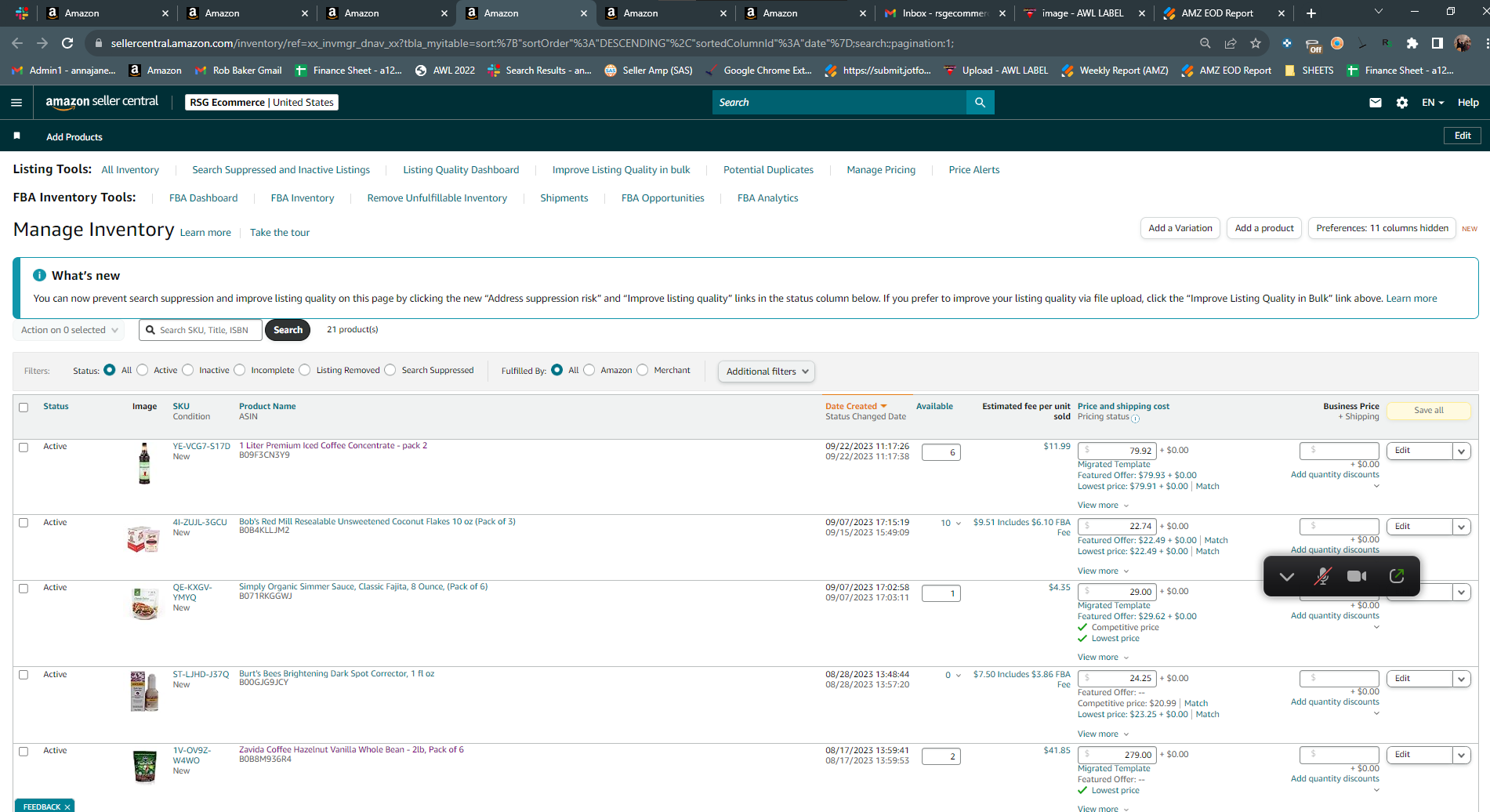Open the Seller Central settings gear
The image size is (1490, 812).
[x=1402, y=103]
